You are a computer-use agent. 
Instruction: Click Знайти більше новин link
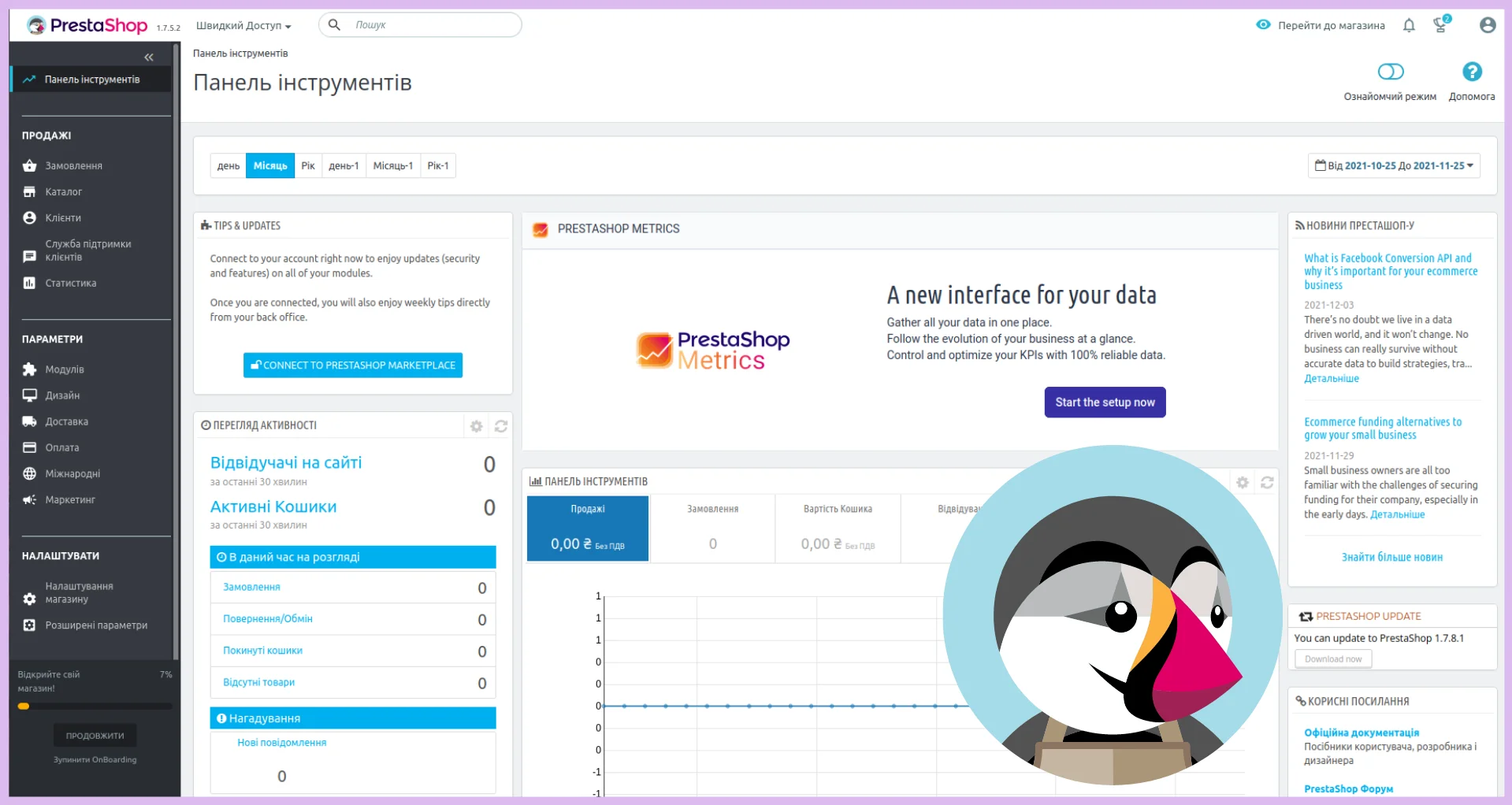1392,558
